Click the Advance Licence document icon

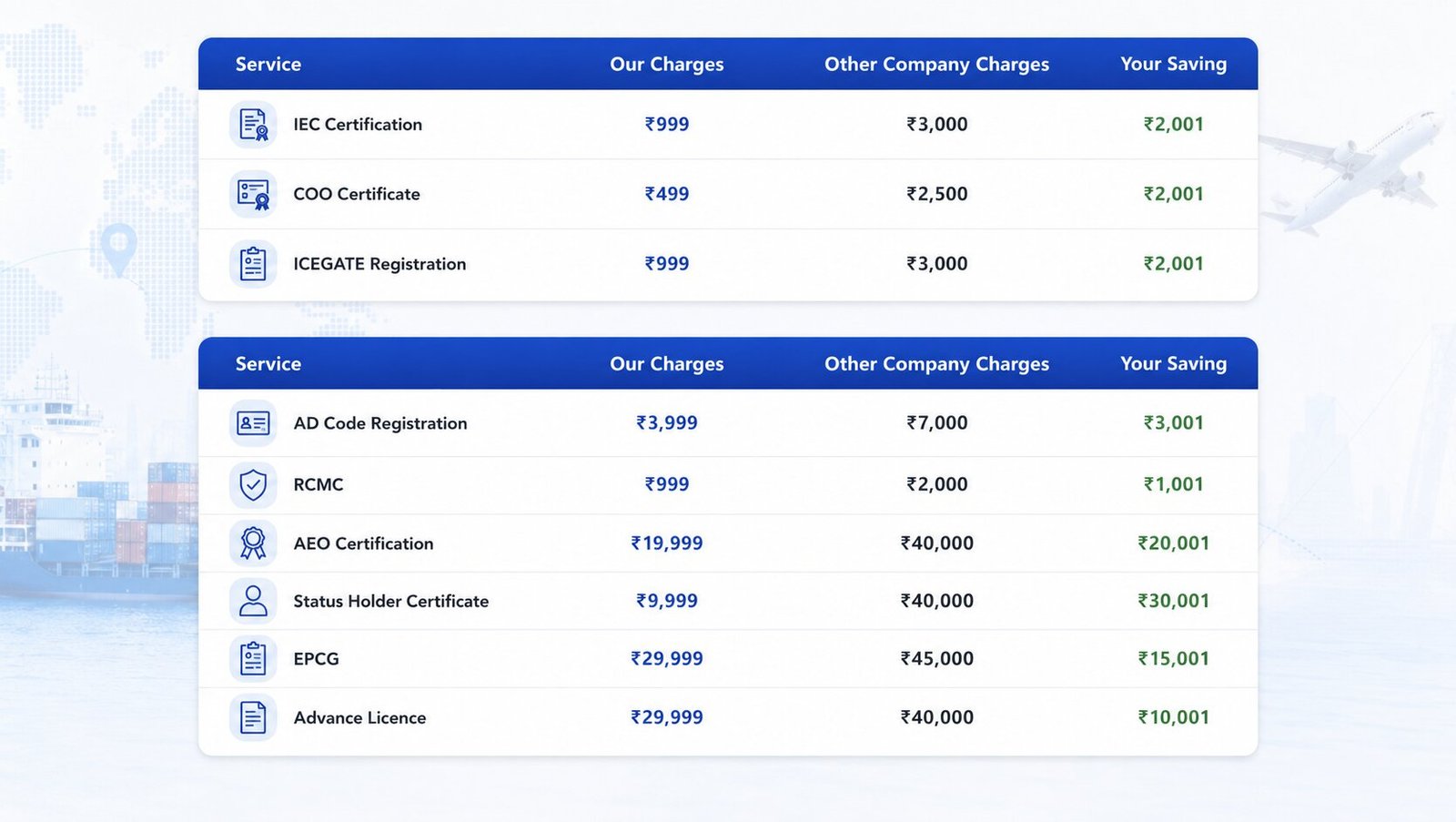coord(253,717)
